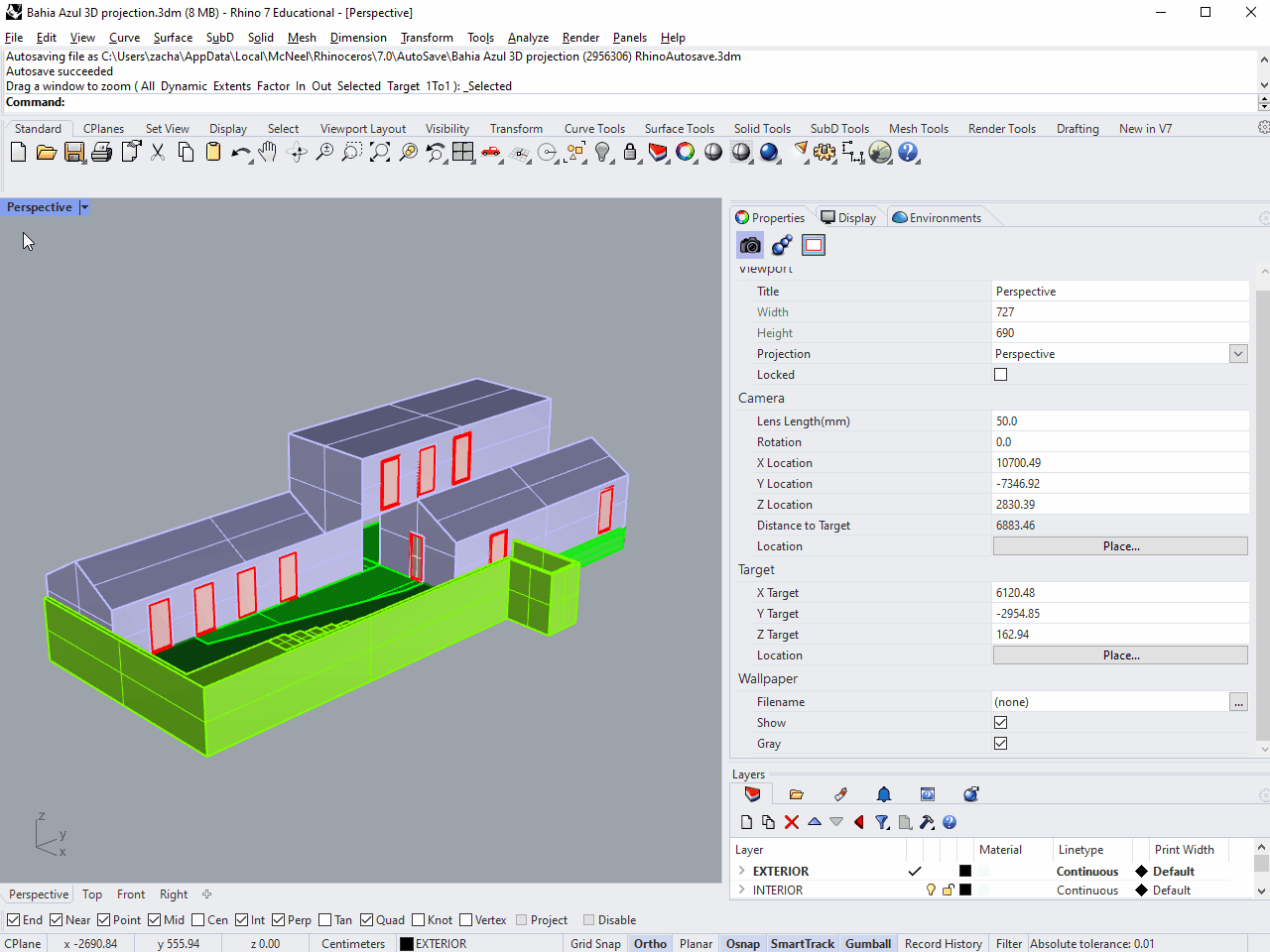Open the Projection dropdown
Image resolution: width=1270 pixels, height=952 pixels.
point(1237,354)
